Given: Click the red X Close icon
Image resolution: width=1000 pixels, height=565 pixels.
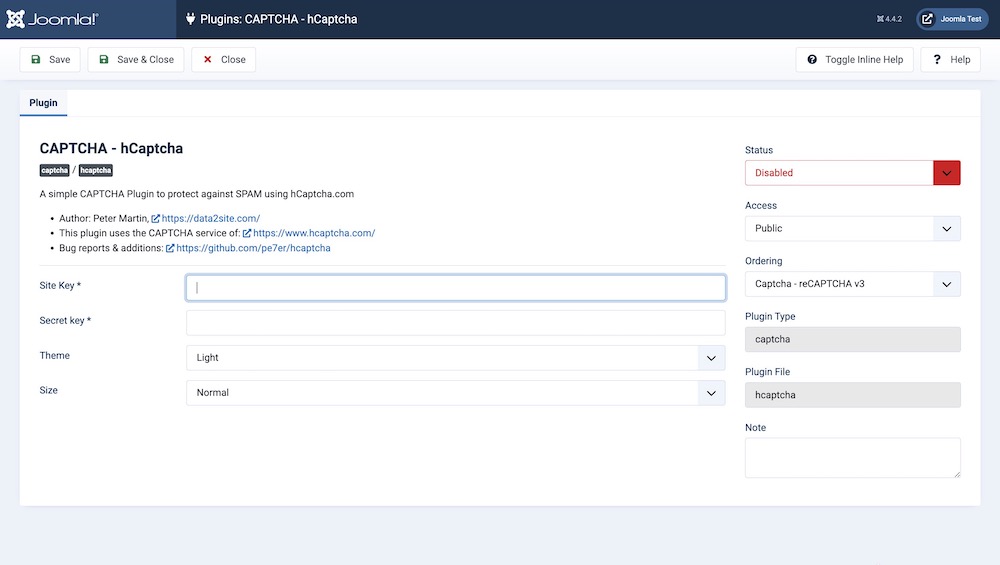Looking at the screenshot, I should pyautogui.click(x=208, y=60).
